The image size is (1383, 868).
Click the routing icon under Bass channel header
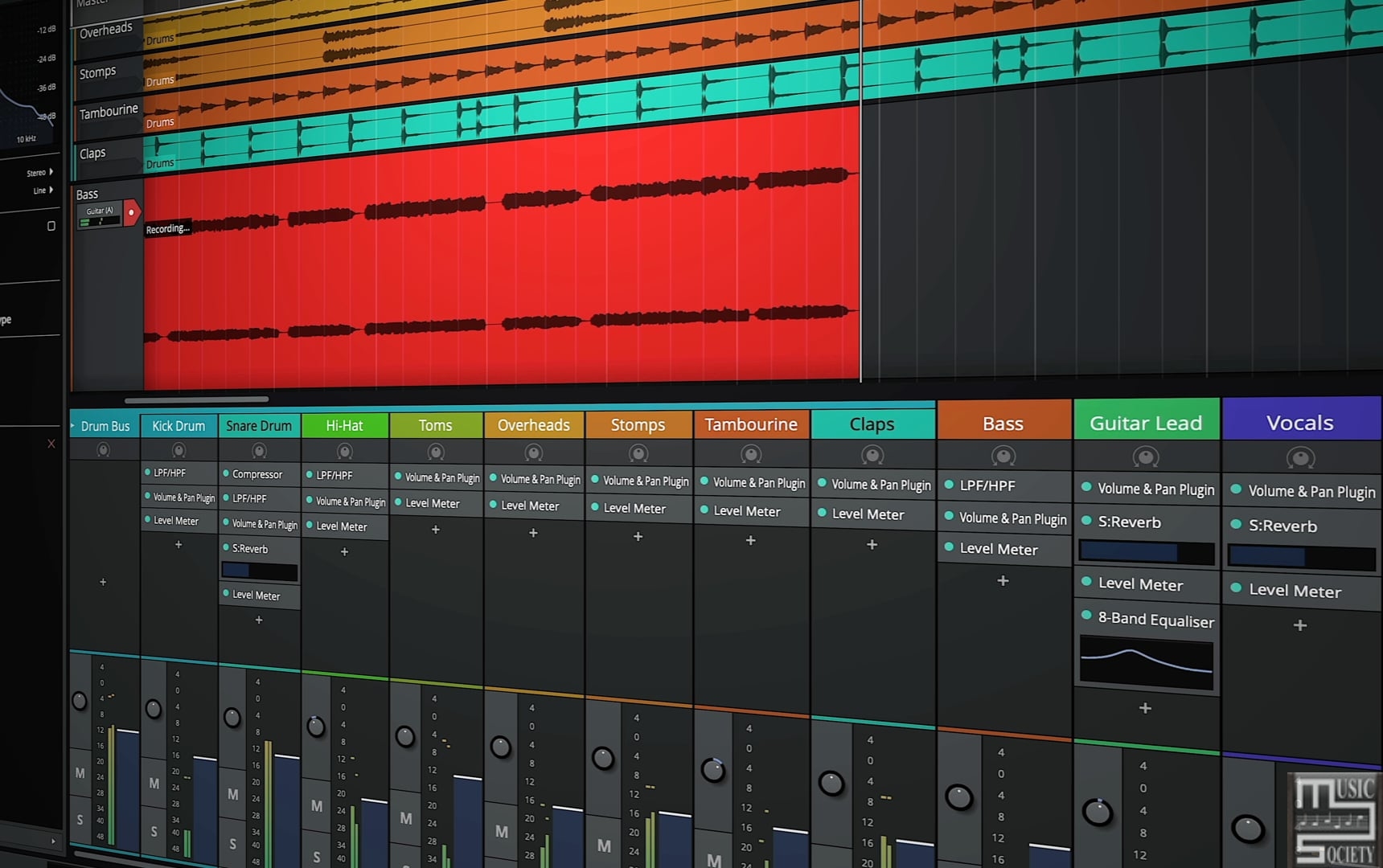[1003, 457]
